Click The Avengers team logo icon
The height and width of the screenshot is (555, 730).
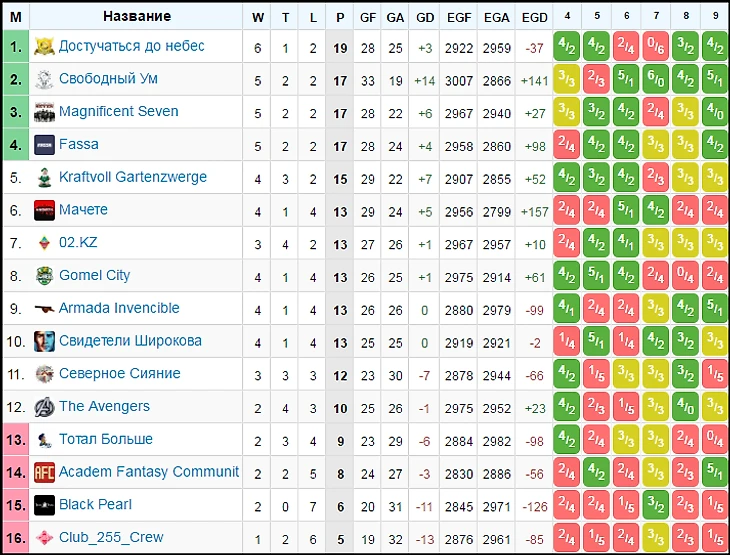pyautogui.click(x=44, y=407)
